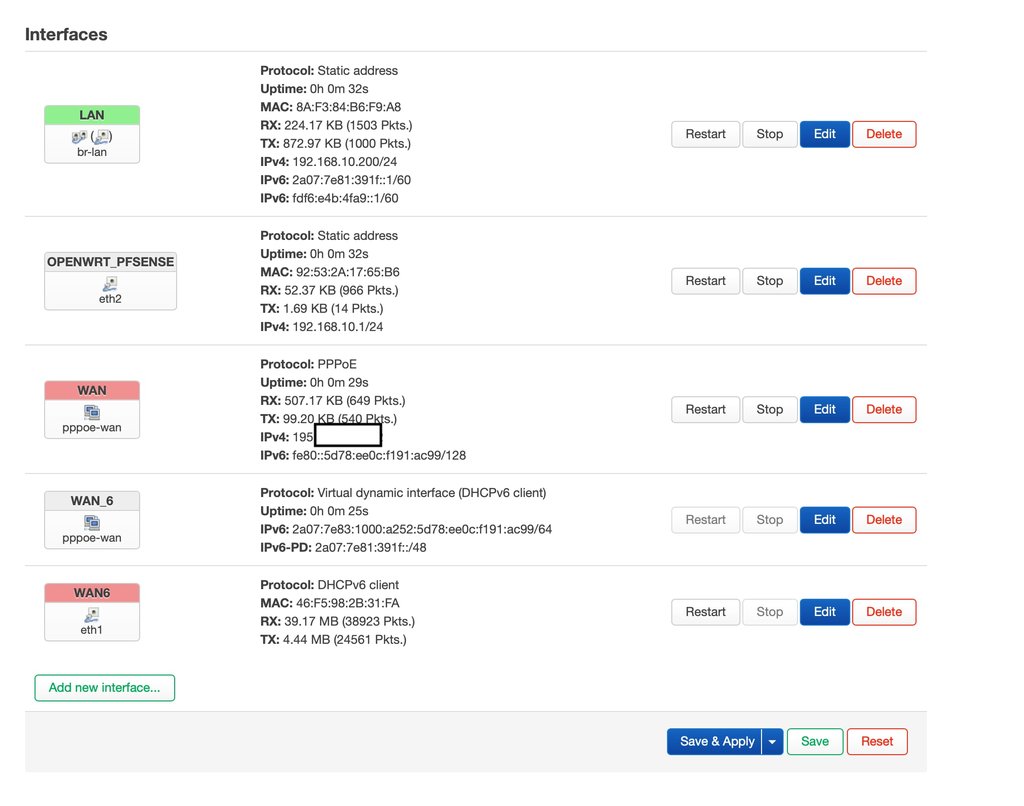Viewport: 1024px width, 806px height.
Task: Click the red WAN interface label
Action: click(91, 391)
